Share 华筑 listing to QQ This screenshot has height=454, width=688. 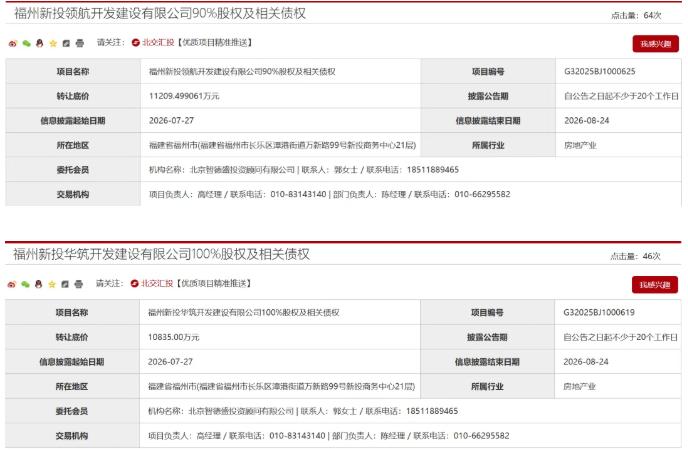click(39, 284)
